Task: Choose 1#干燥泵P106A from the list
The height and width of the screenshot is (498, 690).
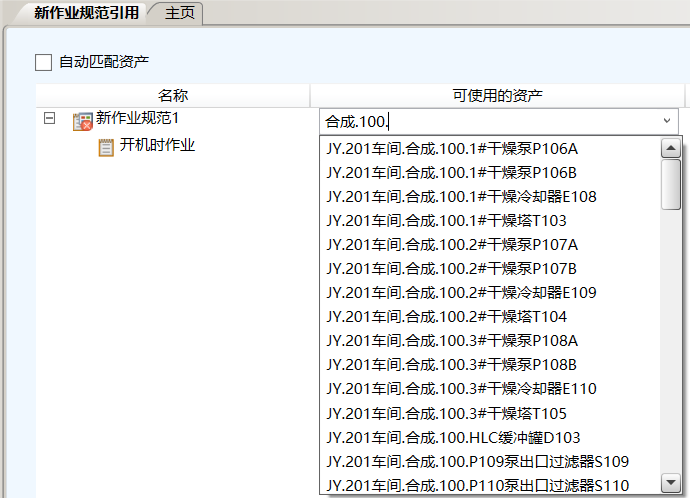Action: click(452, 149)
